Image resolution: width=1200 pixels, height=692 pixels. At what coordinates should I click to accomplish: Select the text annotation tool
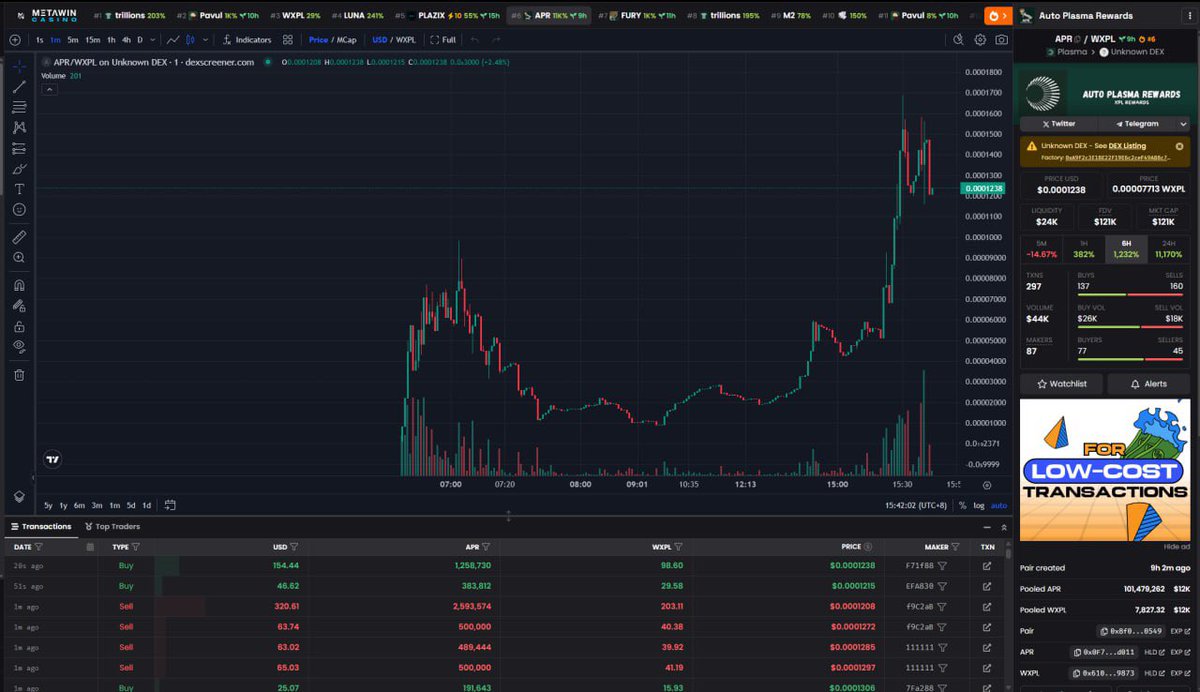click(19, 189)
